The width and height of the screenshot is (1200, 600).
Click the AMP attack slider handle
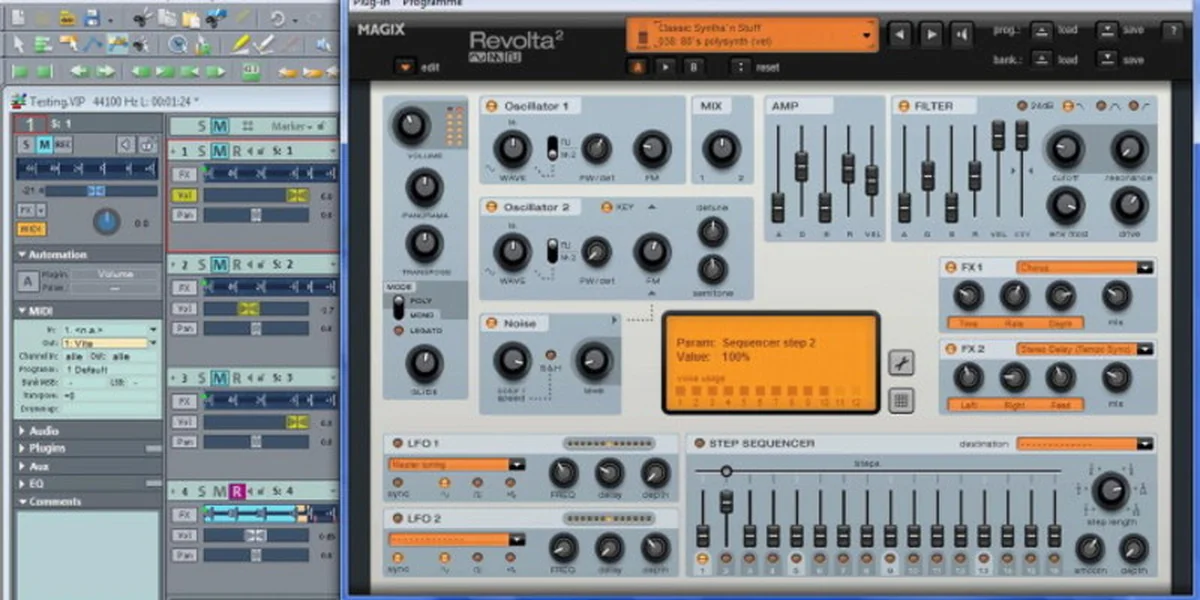777,207
